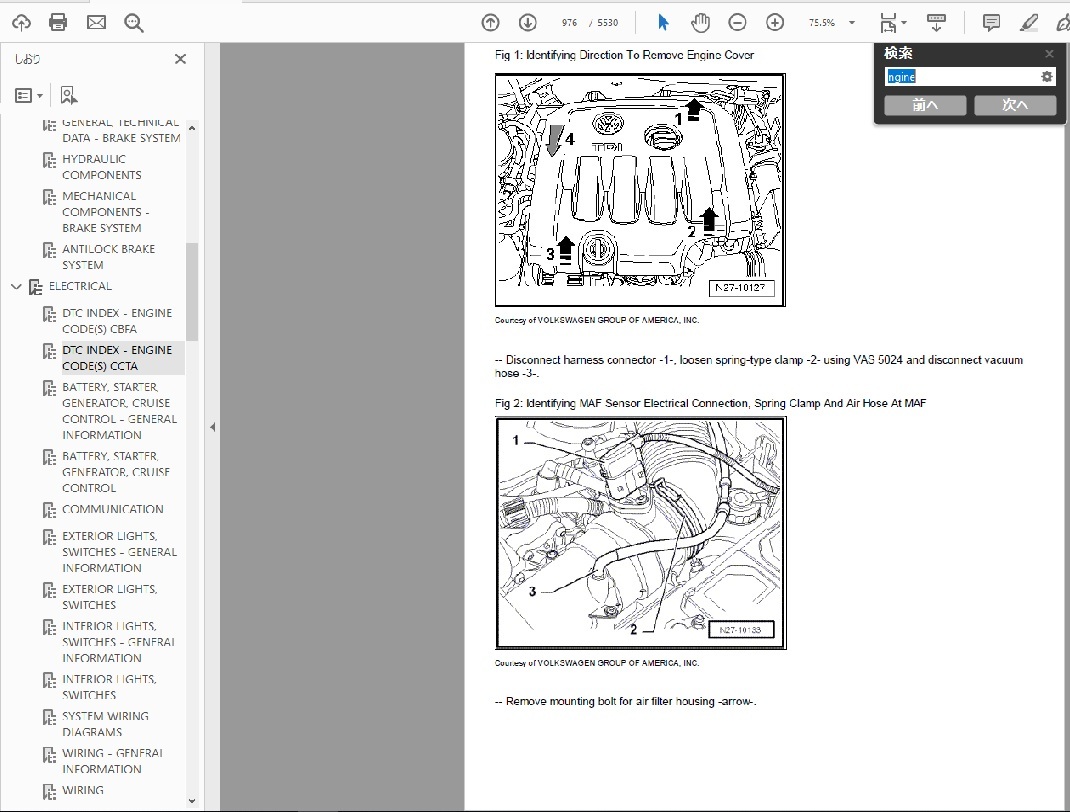Click the bookmarks panel scrollbar thumb

(x=192, y=291)
